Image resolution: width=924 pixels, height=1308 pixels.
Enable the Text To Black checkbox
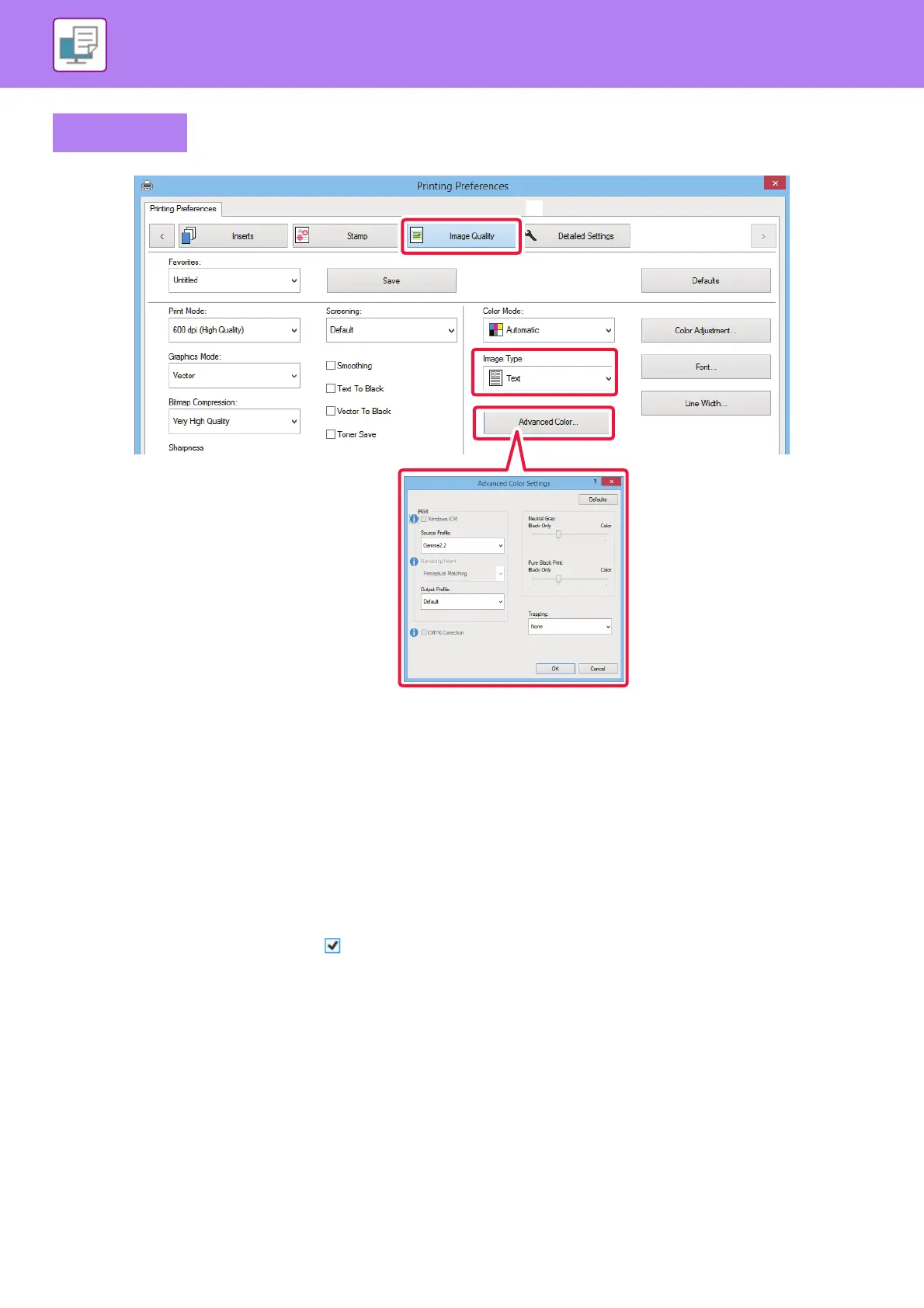click(x=331, y=388)
